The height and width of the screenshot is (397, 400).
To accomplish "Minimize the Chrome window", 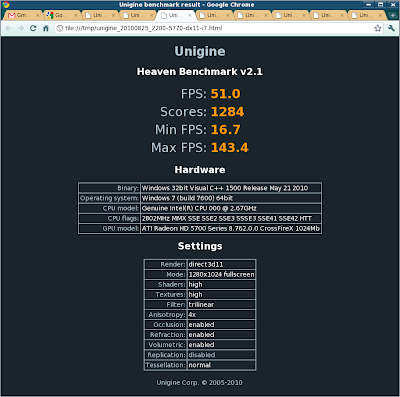I will 369,5.
